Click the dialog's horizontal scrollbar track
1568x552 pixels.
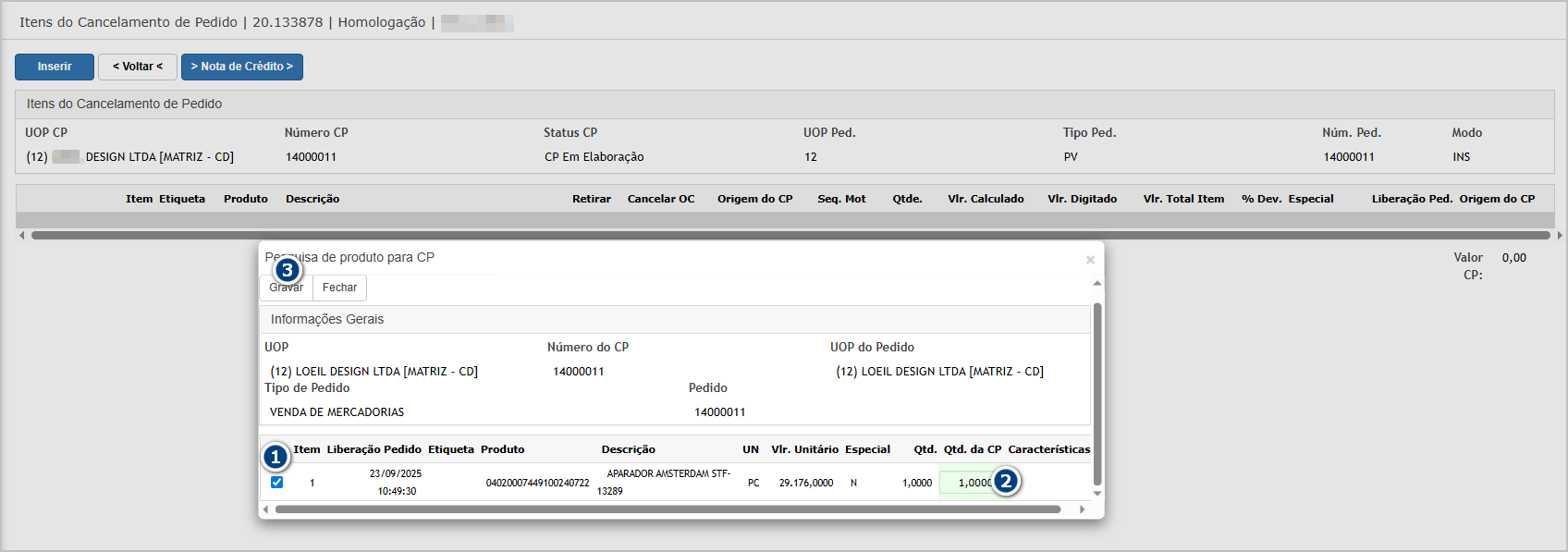668,509
